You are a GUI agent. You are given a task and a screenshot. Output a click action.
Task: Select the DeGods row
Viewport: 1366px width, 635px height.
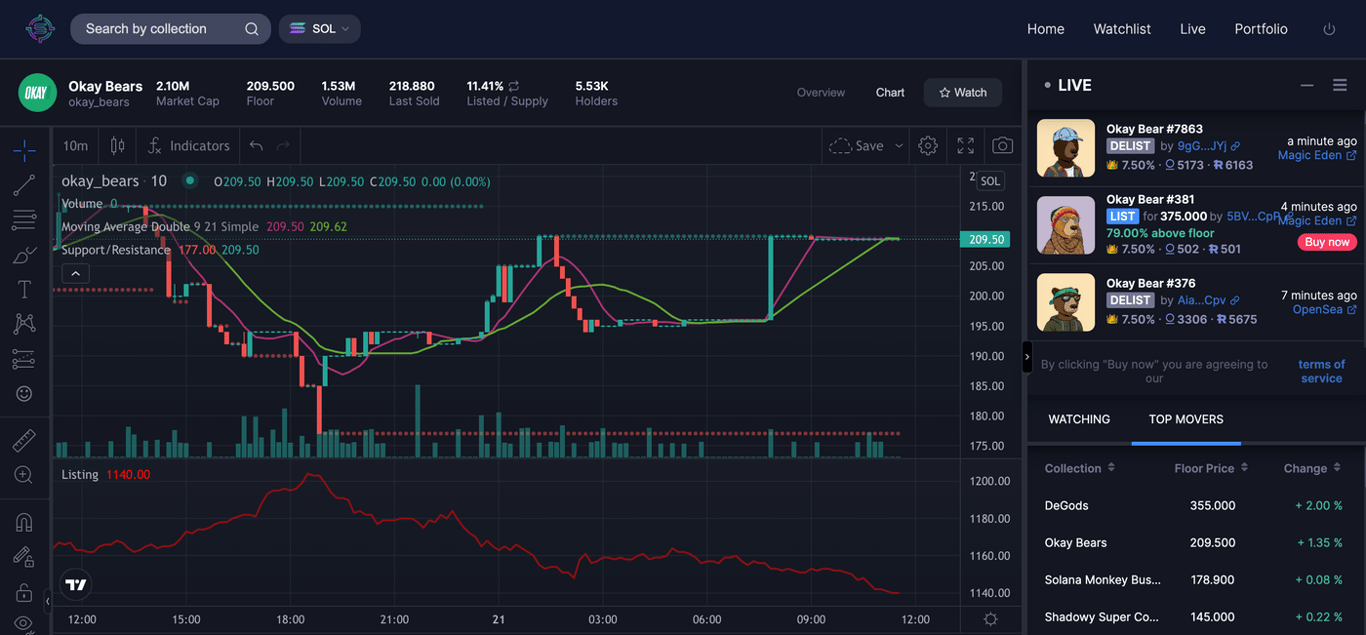[1196, 506]
